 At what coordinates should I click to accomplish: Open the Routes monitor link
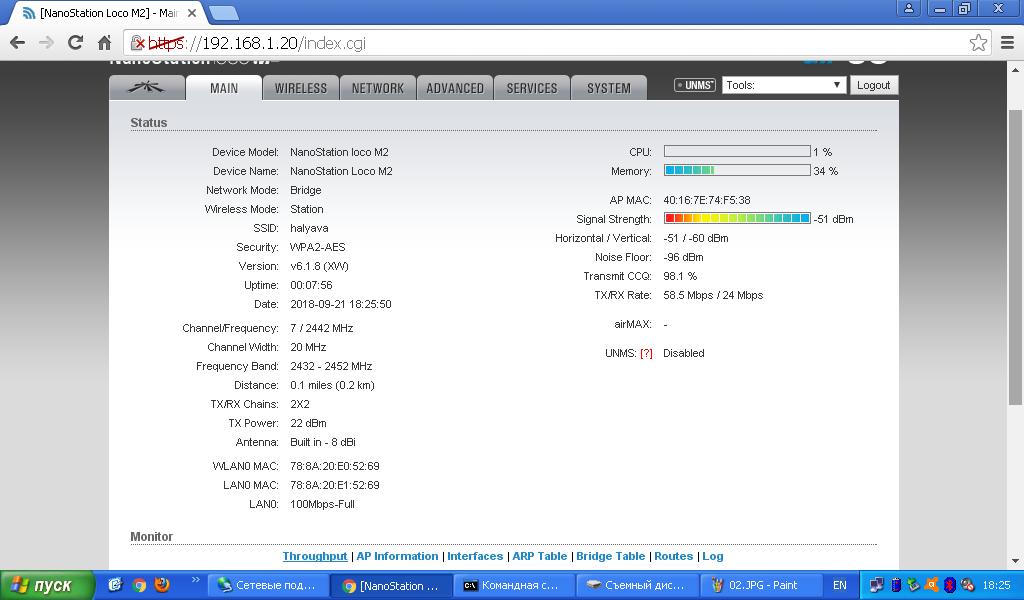[673, 556]
